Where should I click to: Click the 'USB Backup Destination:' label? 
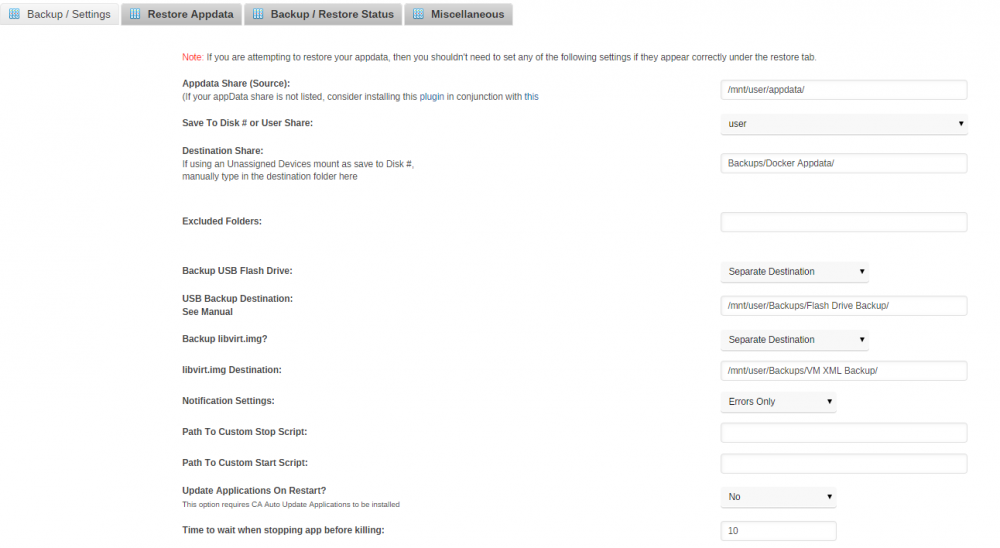coord(237,299)
